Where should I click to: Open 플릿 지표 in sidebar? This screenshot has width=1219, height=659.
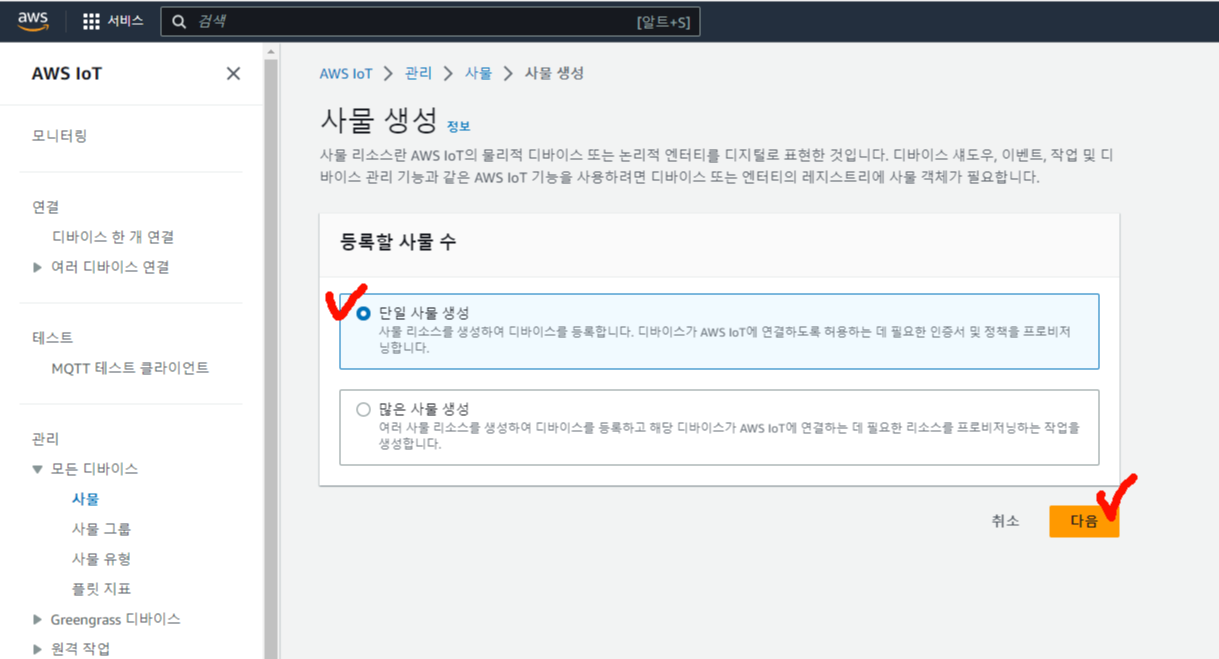101,589
